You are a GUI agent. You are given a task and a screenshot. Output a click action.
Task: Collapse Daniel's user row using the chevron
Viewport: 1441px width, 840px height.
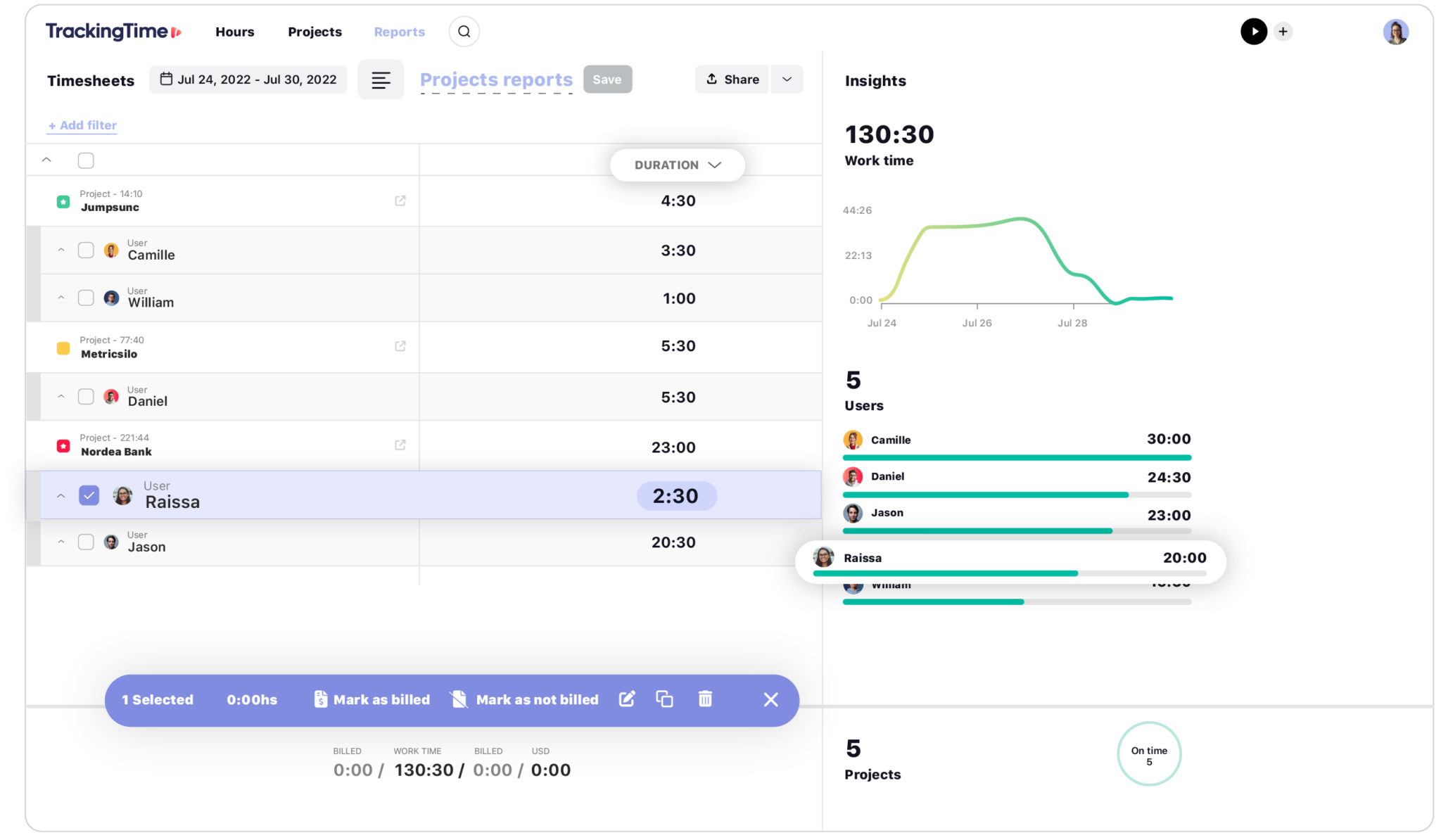click(61, 396)
